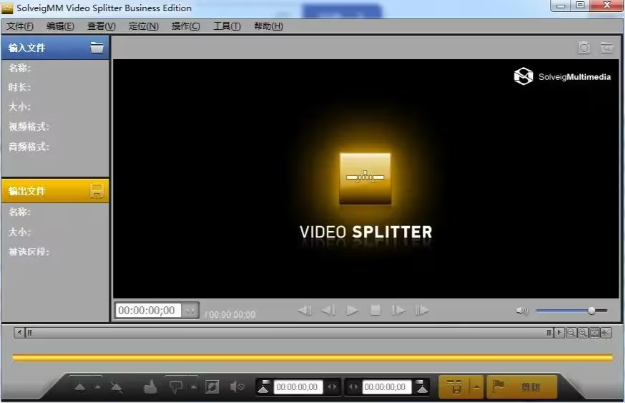625x403 pixels.
Task: Stop video playback
Action: (375, 310)
